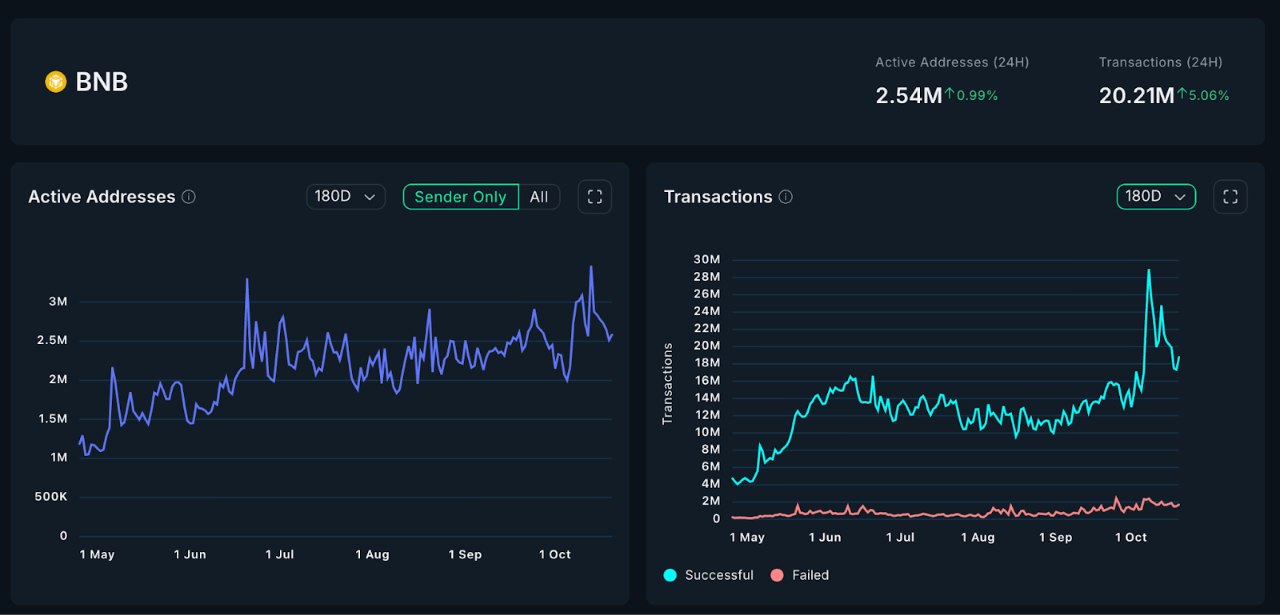Viewport: 1280px width, 615px height.
Task: Open the Transactions info tooltip
Action: tap(787, 196)
